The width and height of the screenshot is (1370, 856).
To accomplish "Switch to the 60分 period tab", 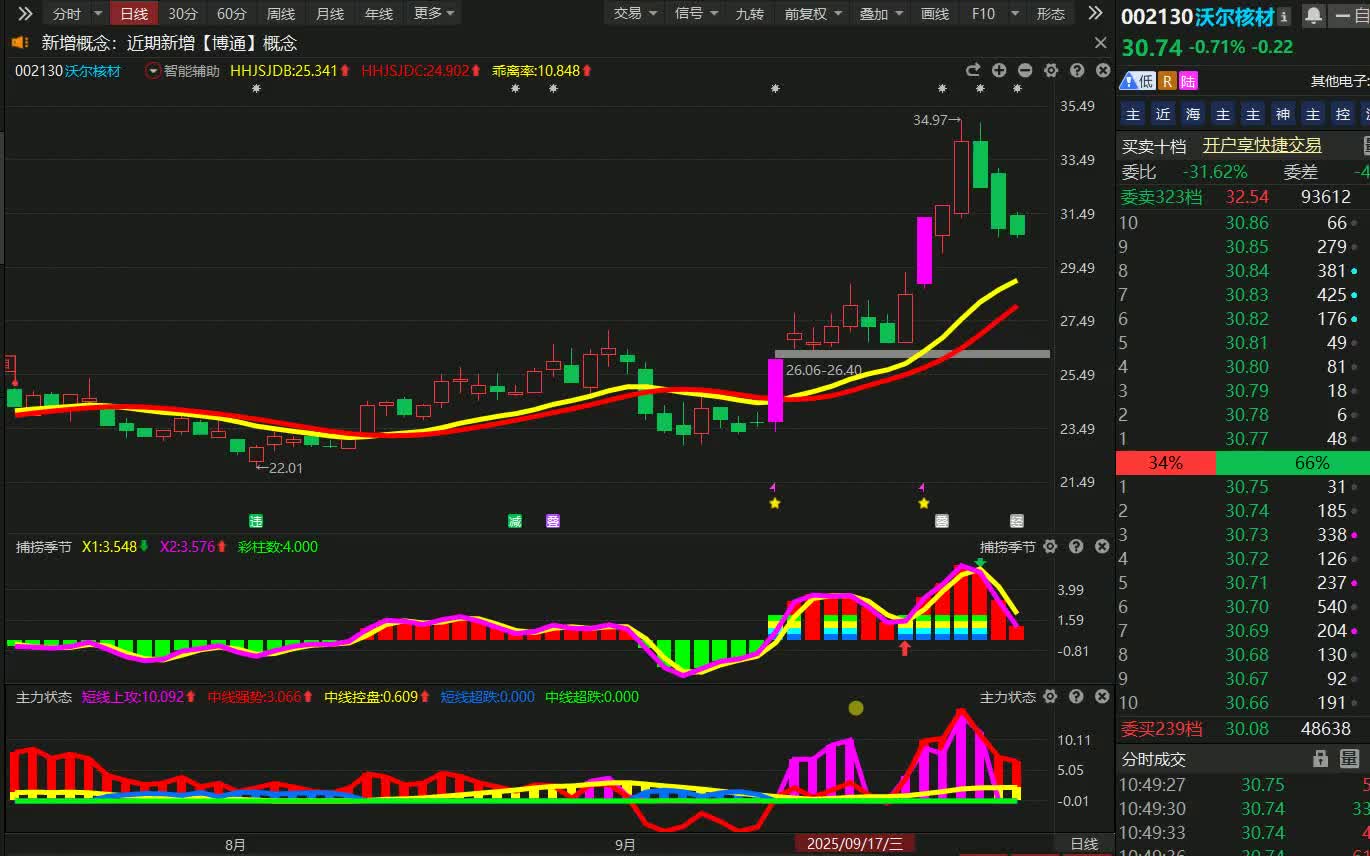I will click(x=231, y=14).
